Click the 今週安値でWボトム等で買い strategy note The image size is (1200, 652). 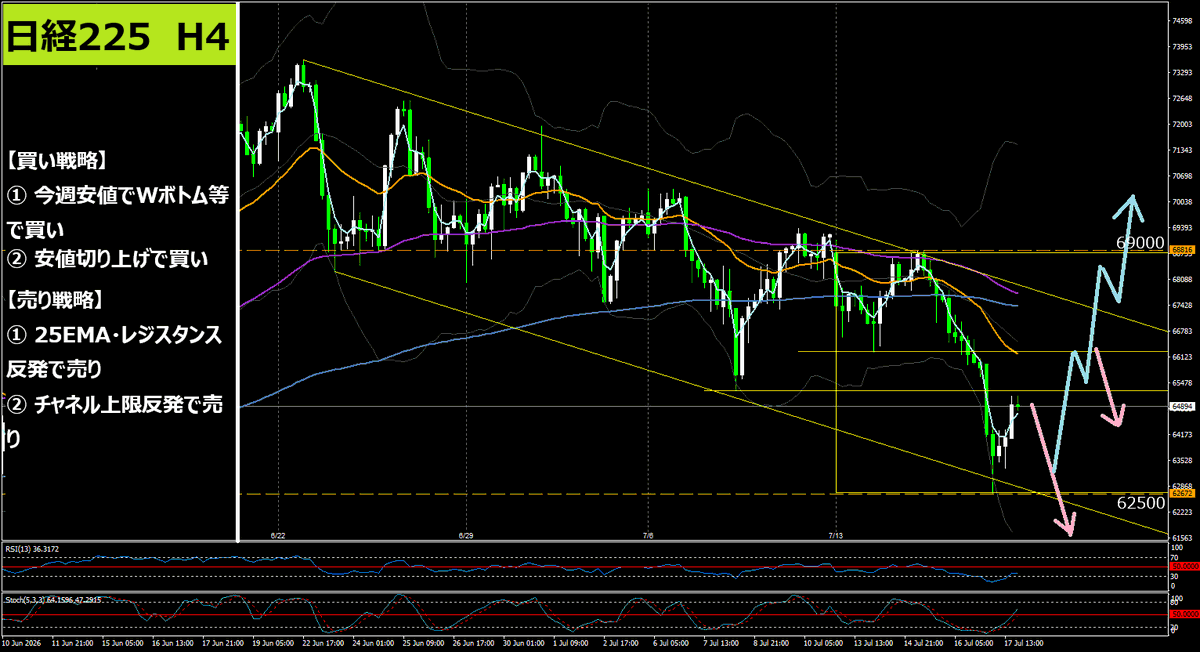[118, 211]
